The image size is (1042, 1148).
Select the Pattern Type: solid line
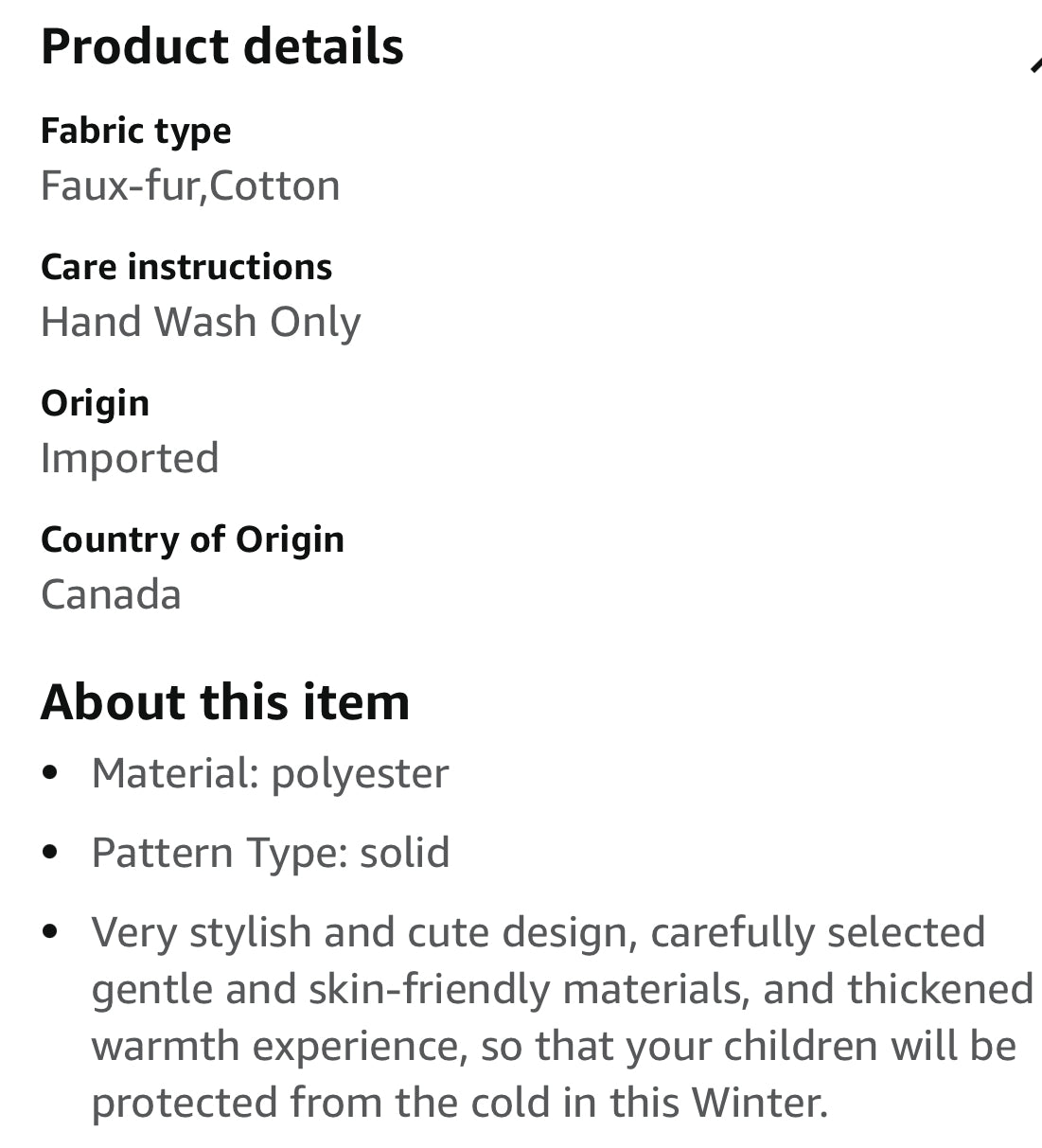(x=270, y=853)
